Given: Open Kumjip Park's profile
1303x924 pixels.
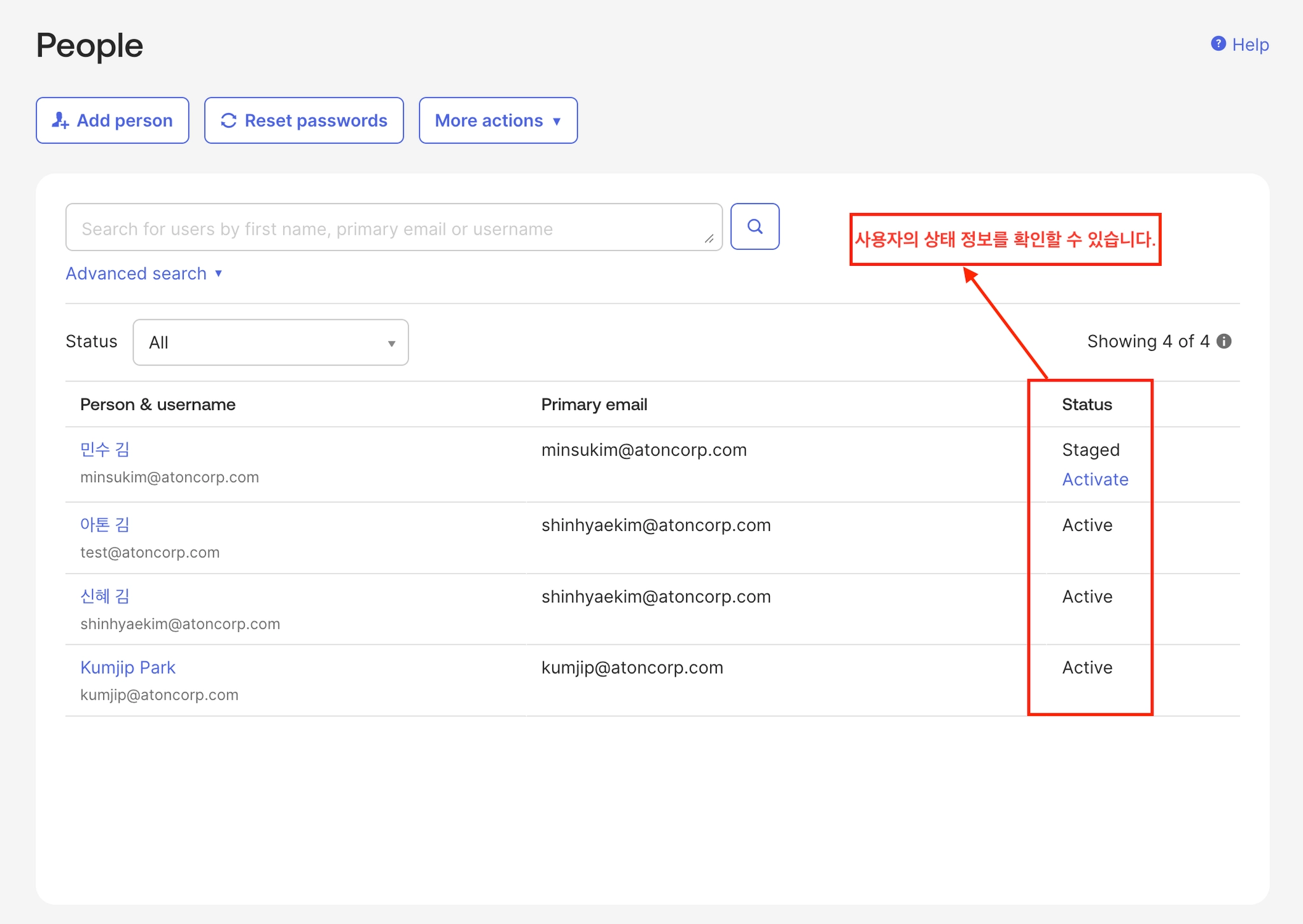Looking at the screenshot, I should point(127,667).
